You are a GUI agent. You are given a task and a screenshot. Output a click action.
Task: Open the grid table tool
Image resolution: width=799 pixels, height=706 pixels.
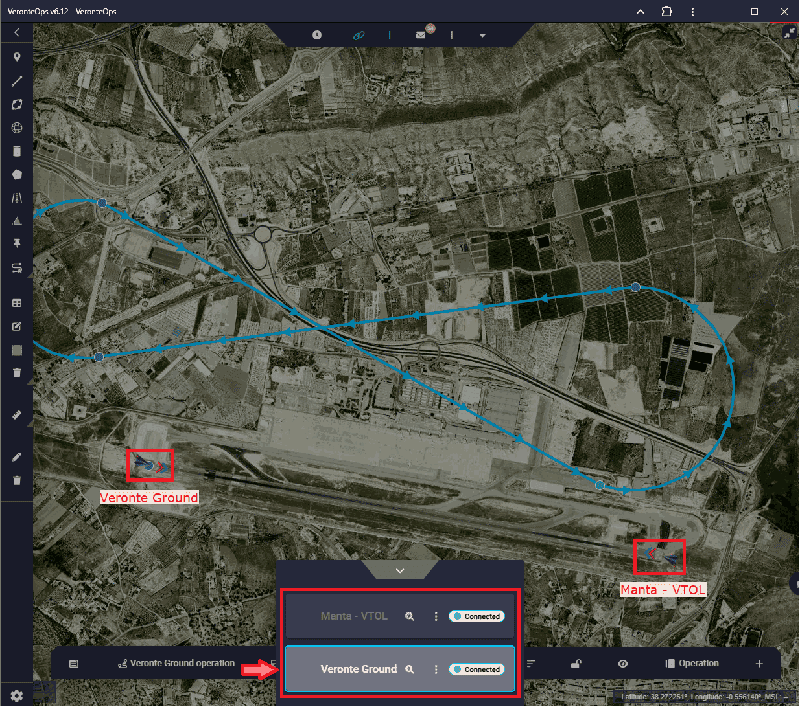pyautogui.click(x=17, y=303)
